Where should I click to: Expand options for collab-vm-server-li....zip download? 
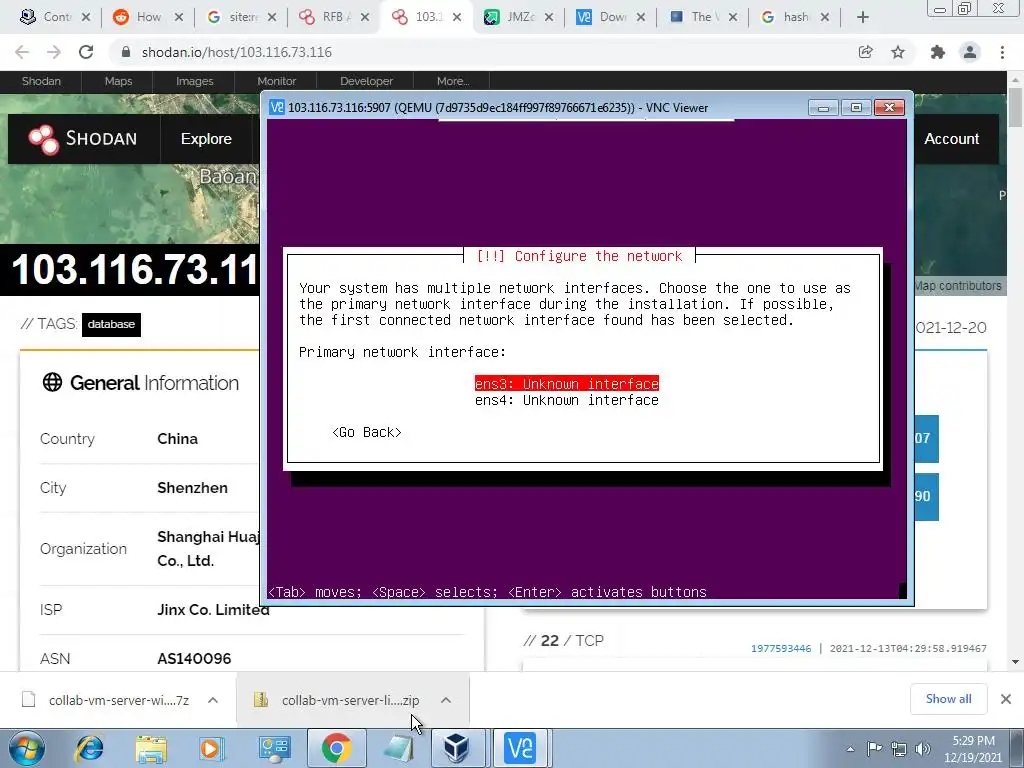(x=446, y=700)
